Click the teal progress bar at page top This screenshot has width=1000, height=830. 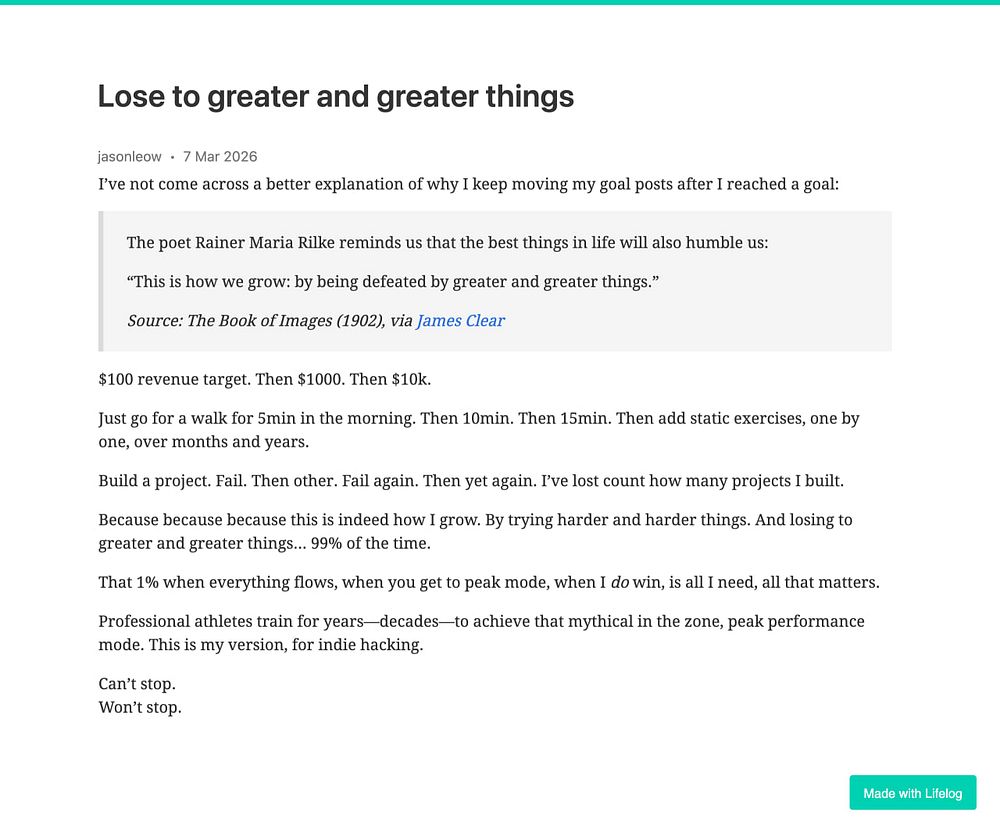tap(500, 2)
